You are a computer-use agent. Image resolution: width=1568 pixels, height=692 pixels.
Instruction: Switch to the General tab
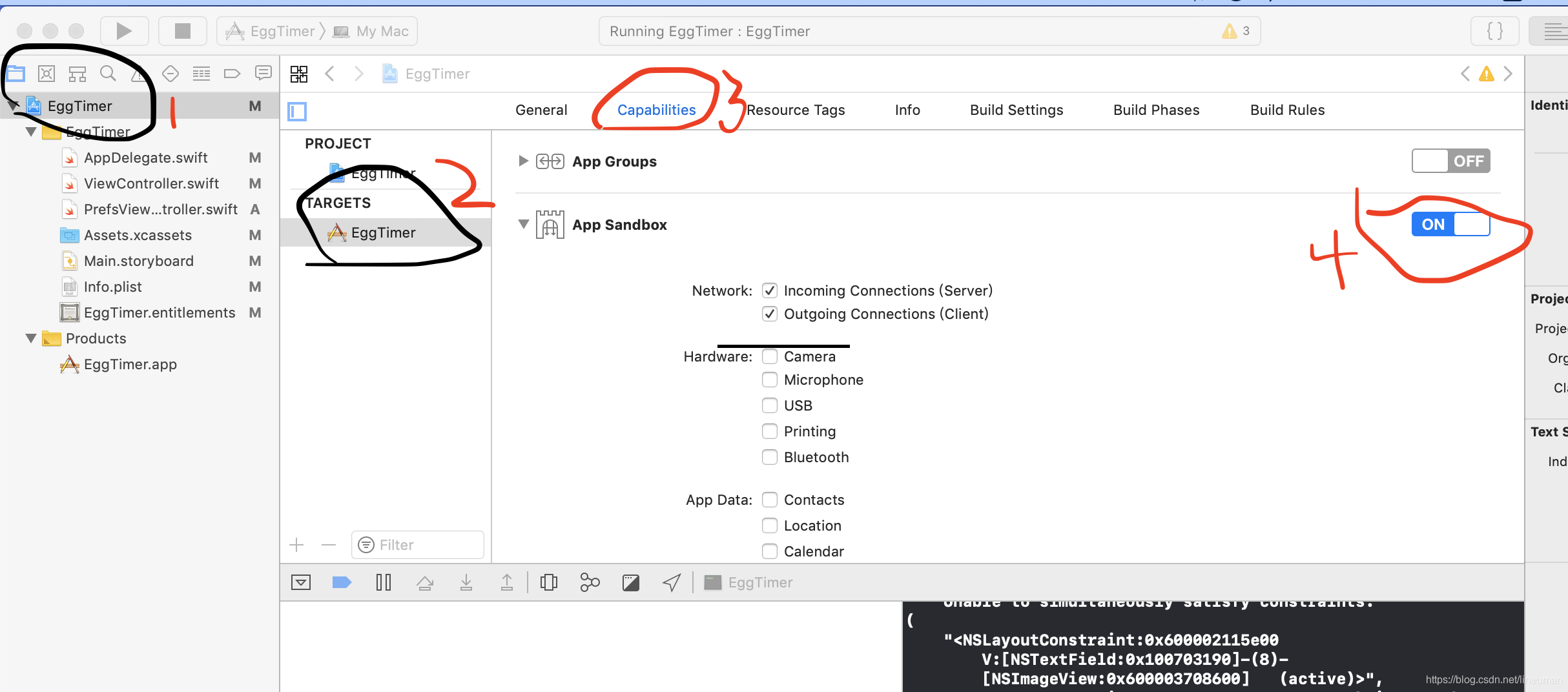(x=541, y=110)
